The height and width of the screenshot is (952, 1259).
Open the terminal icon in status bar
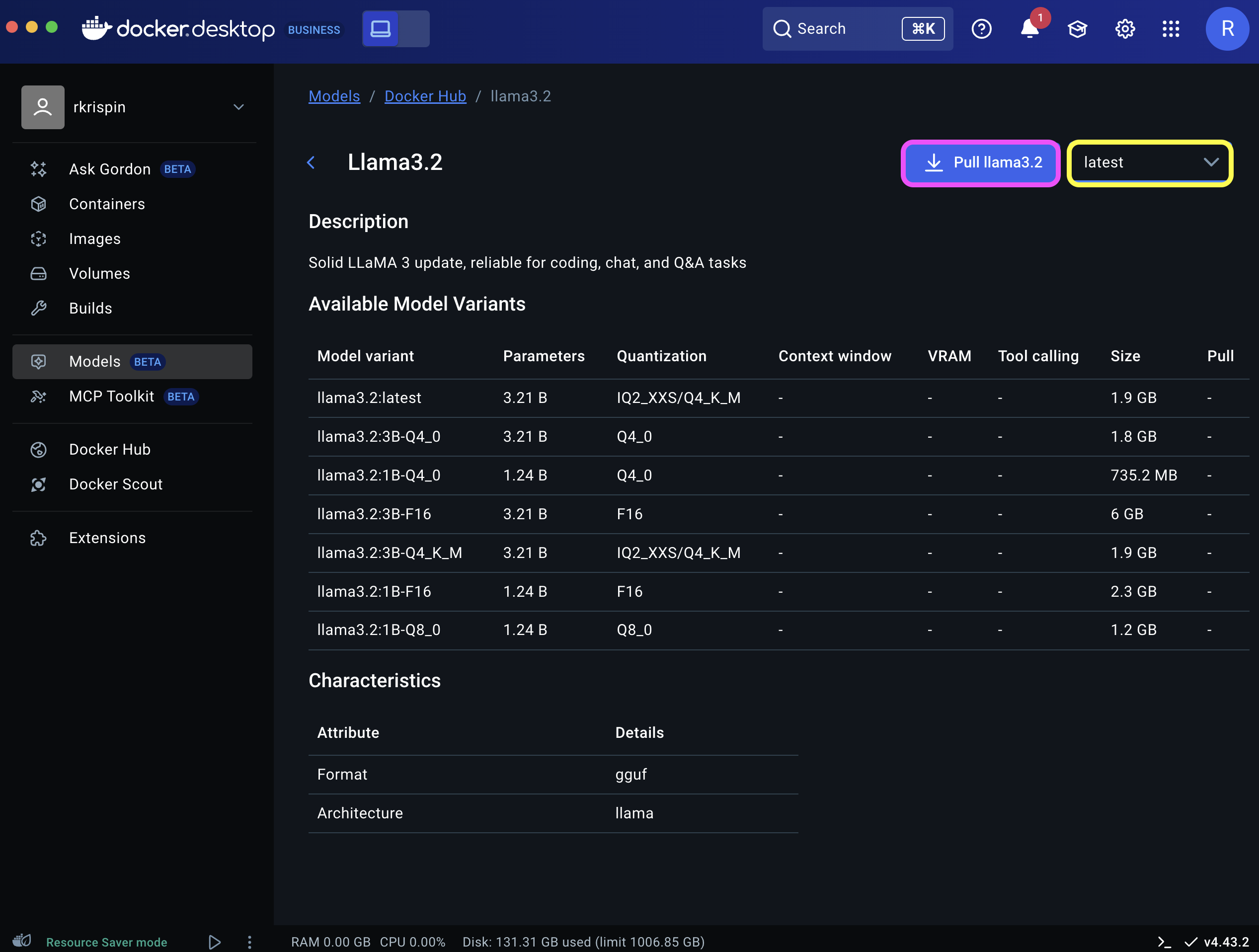tap(1165, 942)
